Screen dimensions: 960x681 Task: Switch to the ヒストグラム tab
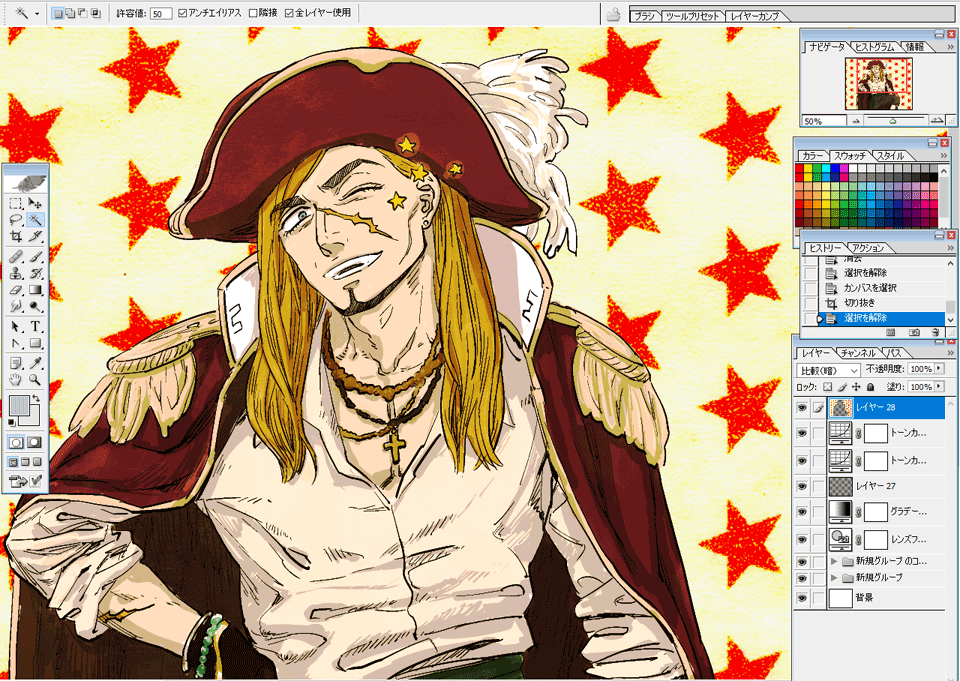(874, 47)
